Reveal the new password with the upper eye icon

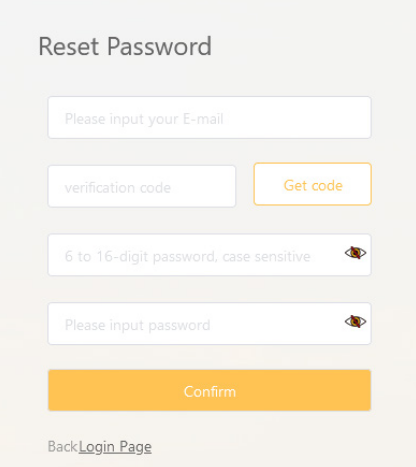(355, 253)
